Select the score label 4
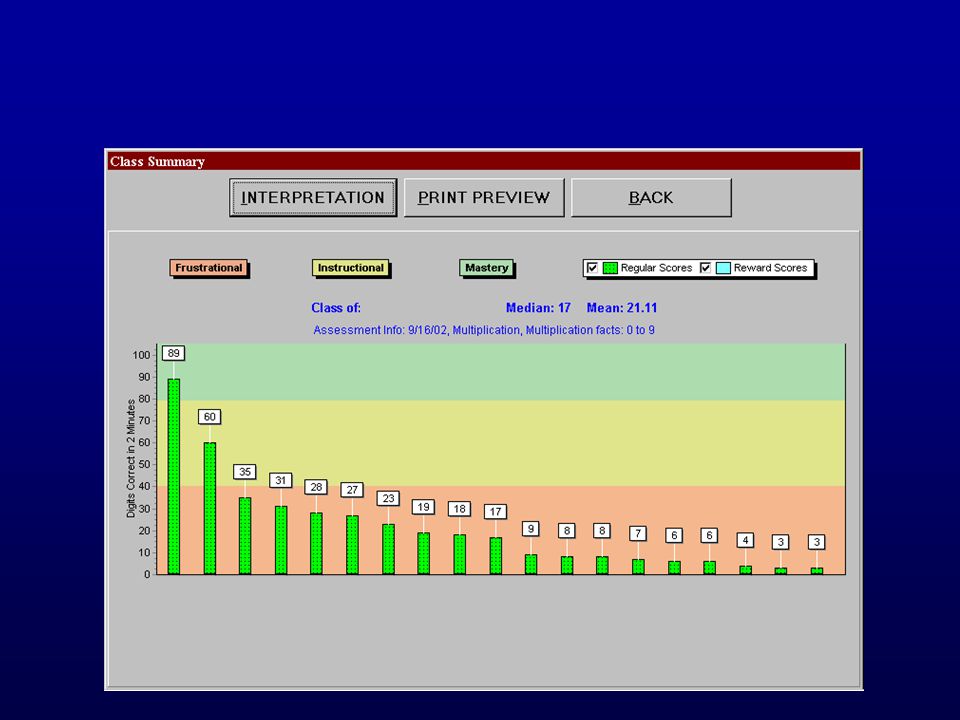The image size is (960, 720). pyautogui.click(x=745, y=540)
